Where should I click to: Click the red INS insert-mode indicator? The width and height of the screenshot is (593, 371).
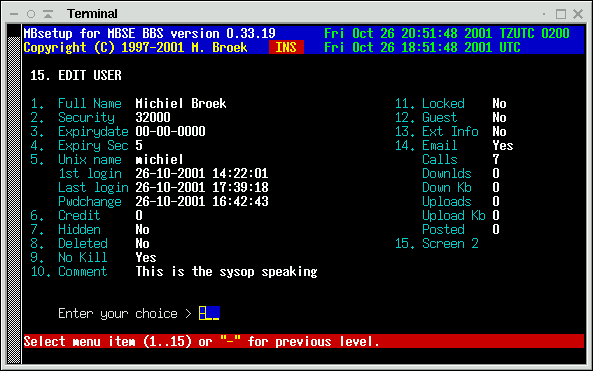[286, 47]
